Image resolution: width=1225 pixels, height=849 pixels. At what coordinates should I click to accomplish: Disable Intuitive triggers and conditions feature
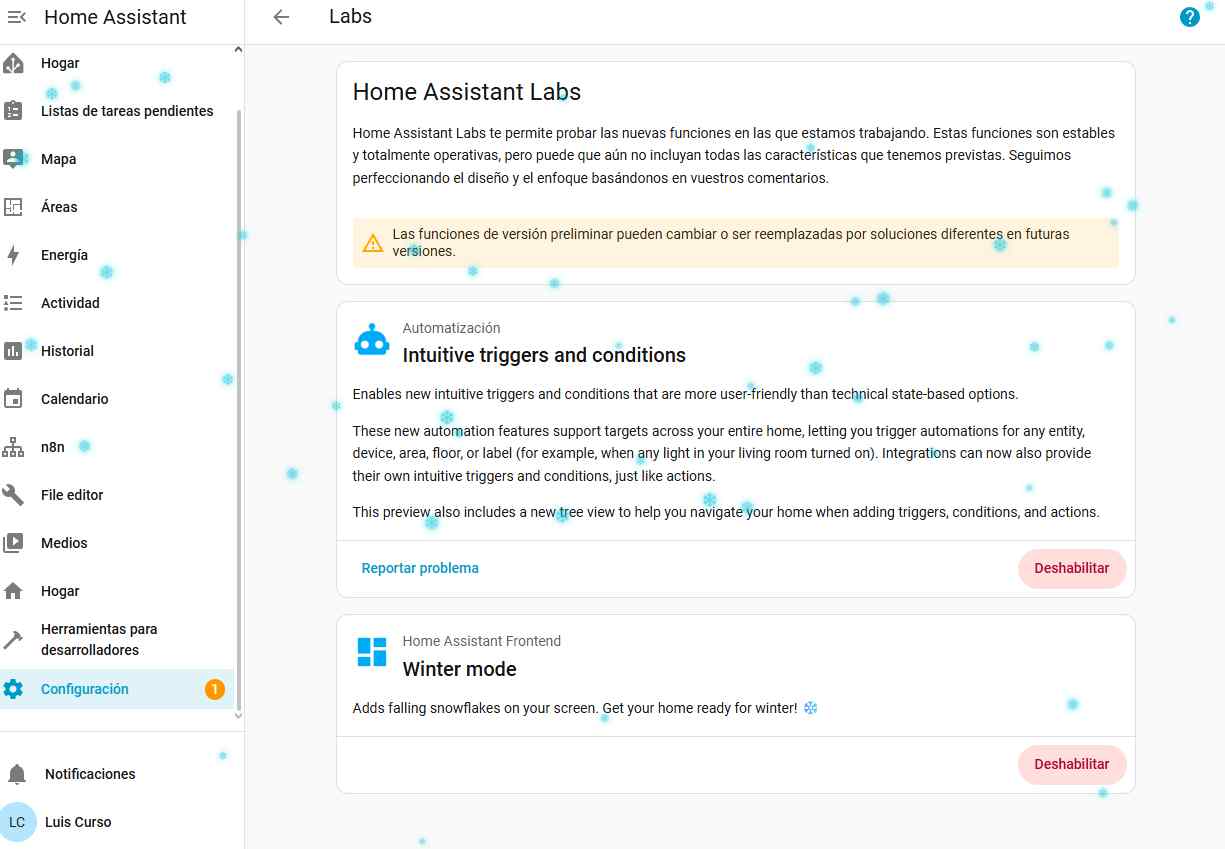pyautogui.click(x=1071, y=568)
